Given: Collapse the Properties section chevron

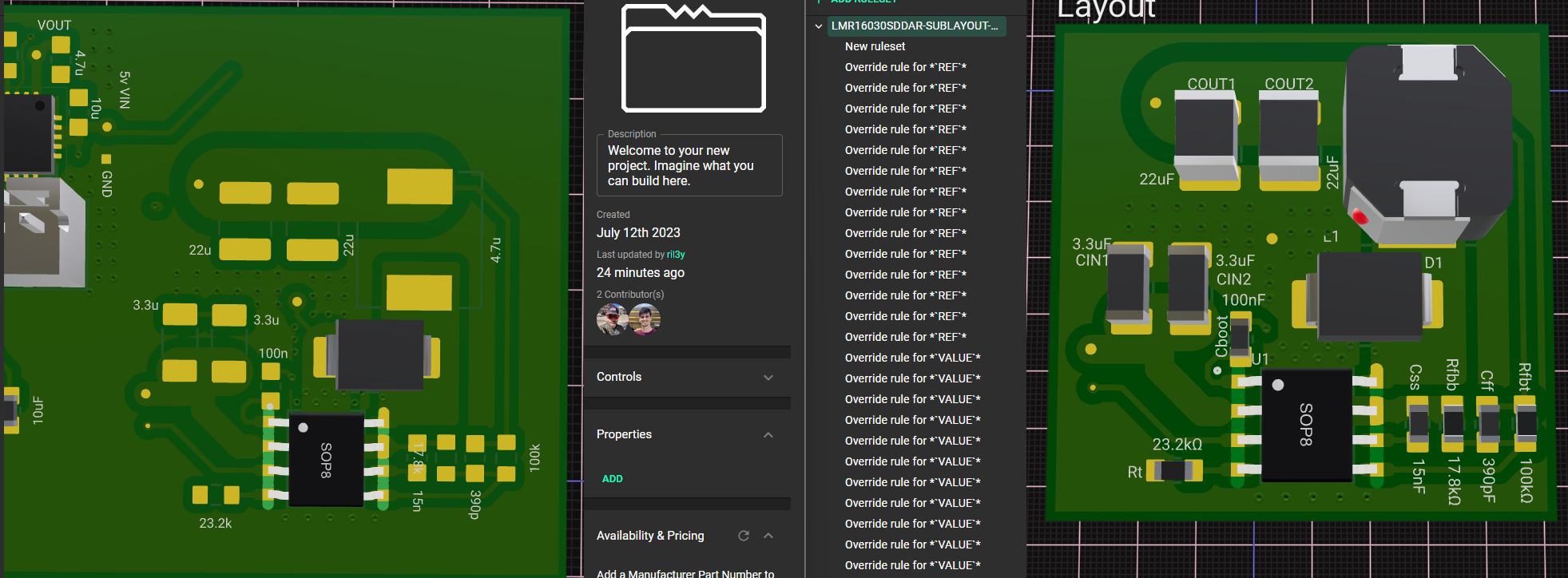Looking at the screenshot, I should 768,435.
